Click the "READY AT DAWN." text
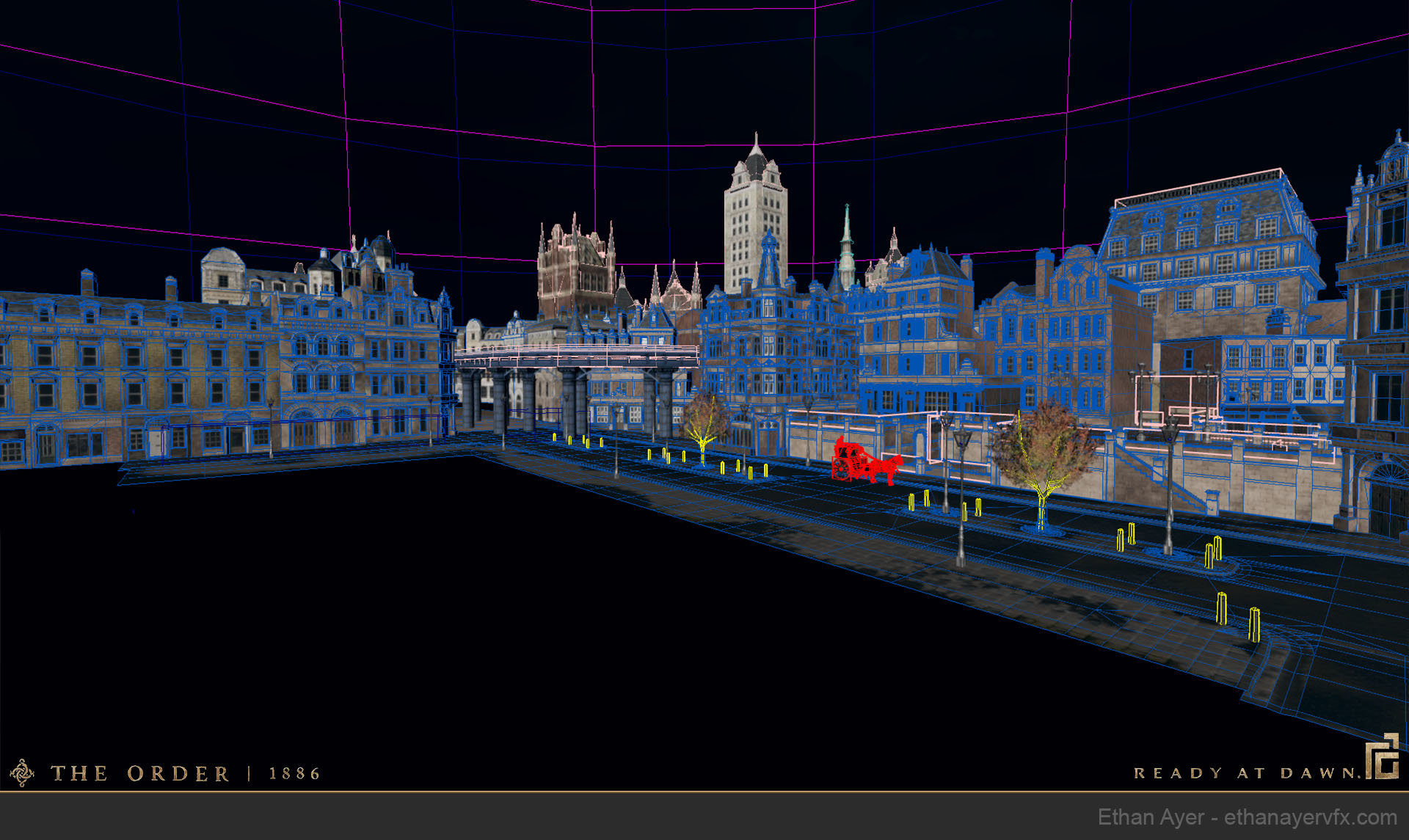This screenshot has height=840, width=1409. click(x=1246, y=773)
